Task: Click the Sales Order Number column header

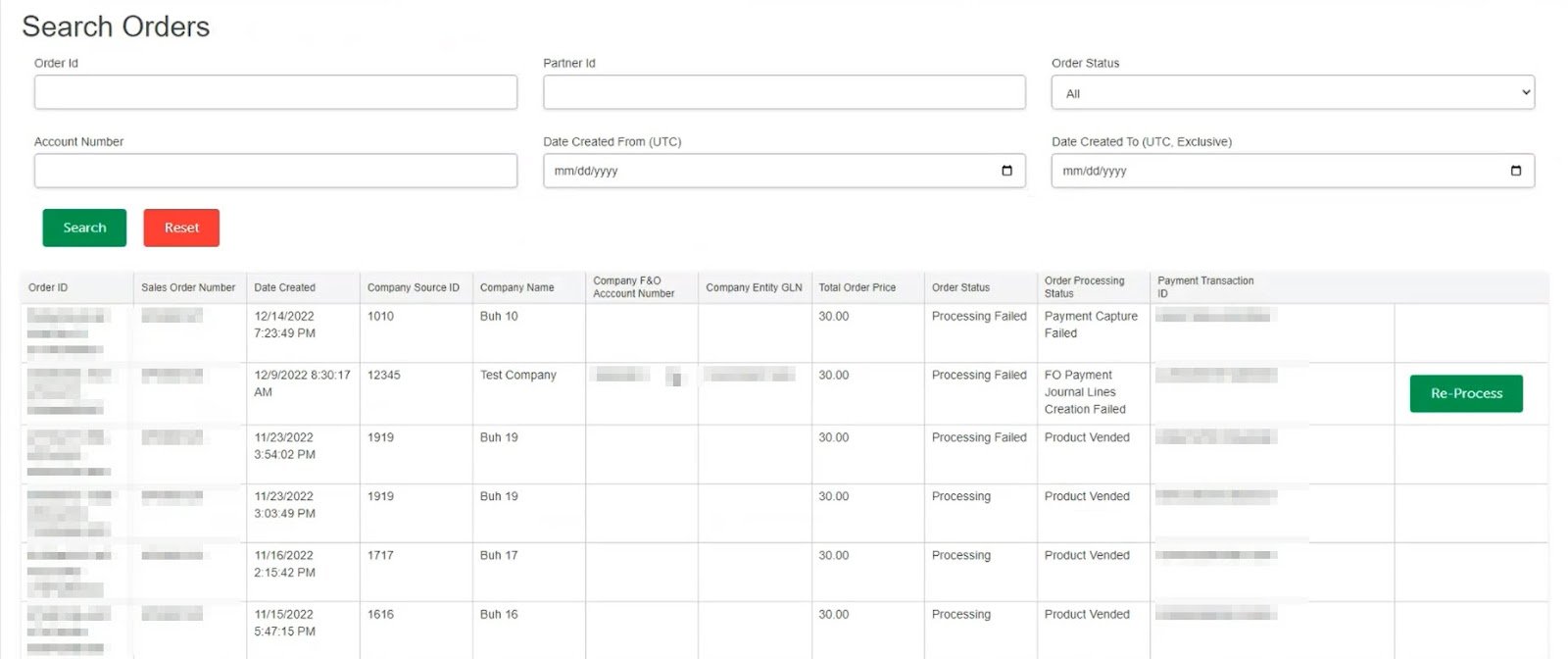Action: click(188, 287)
